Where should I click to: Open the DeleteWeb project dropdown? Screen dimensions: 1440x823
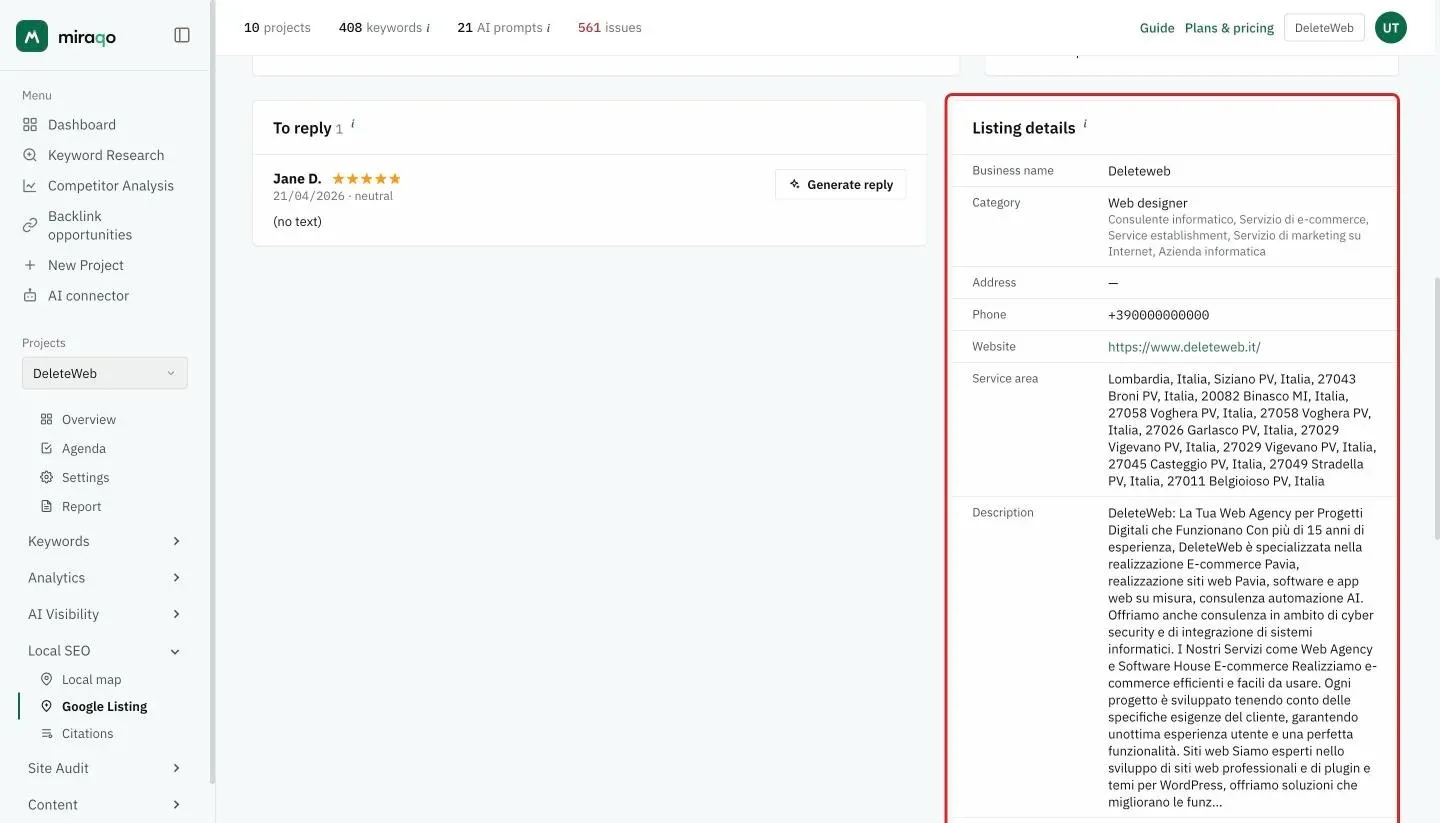(105, 373)
